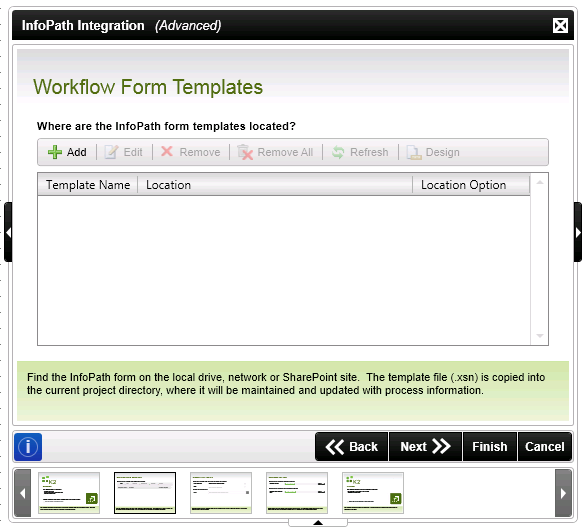Click the Location column header
The height and width of the screenshot is (529, 587).
275,185
